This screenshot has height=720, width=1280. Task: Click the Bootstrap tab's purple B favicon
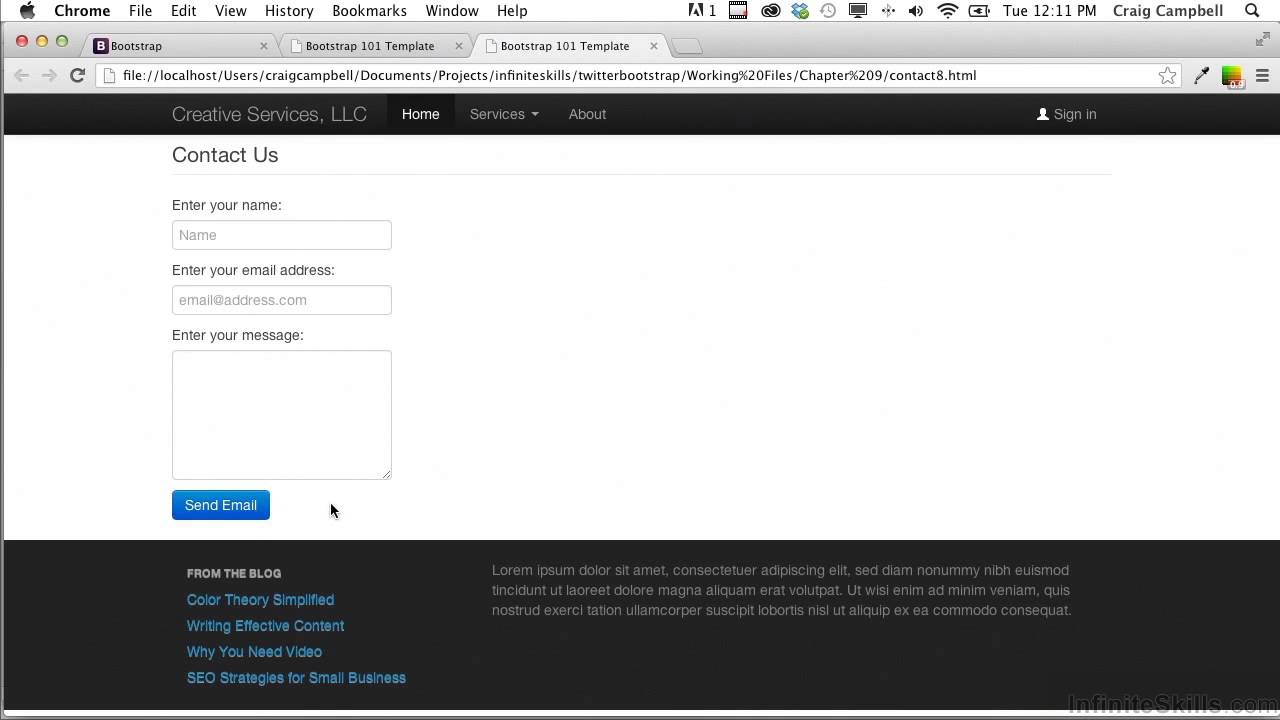coord(100,46)
